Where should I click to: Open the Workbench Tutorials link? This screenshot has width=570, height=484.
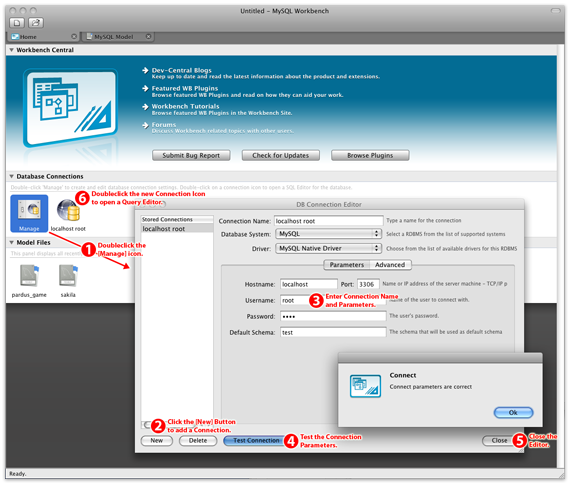click(x=185, y=106)
